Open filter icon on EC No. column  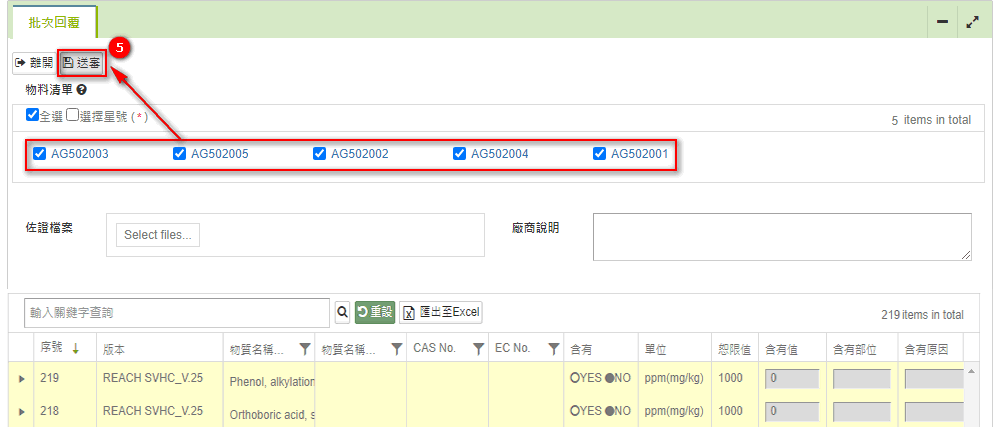point(553,349)
